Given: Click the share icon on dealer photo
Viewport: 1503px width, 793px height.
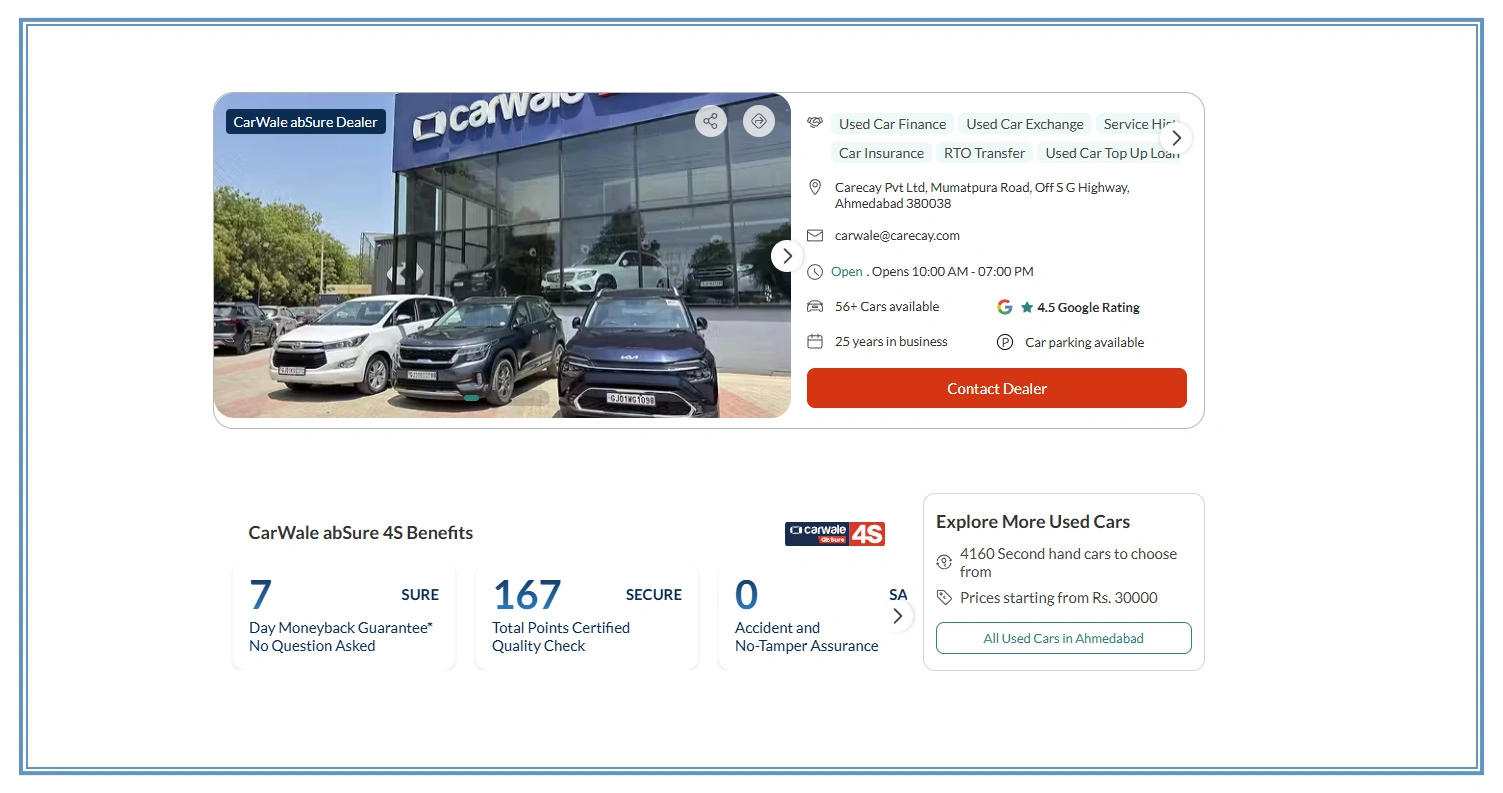Looking at the screenshot, I should [710, 121].
